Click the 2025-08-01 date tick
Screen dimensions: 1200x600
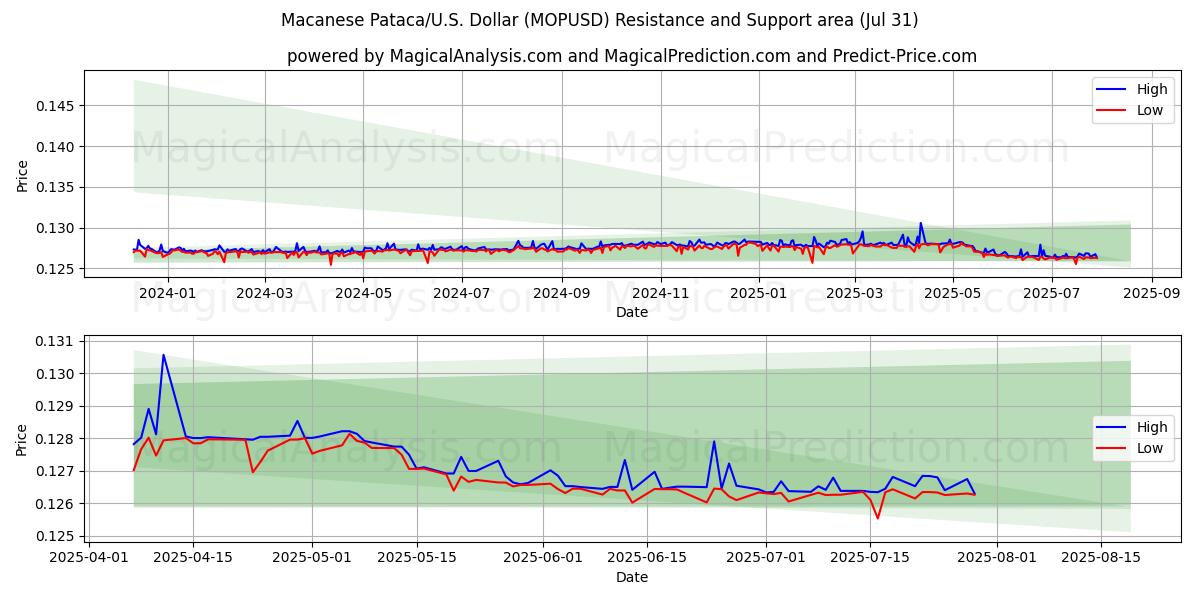point(996,558)
